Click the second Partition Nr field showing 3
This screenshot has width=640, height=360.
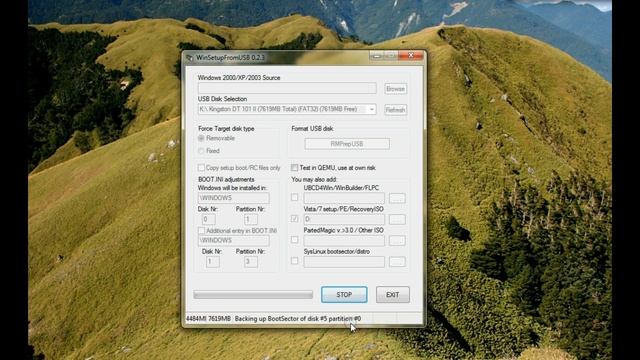(251, 262)
